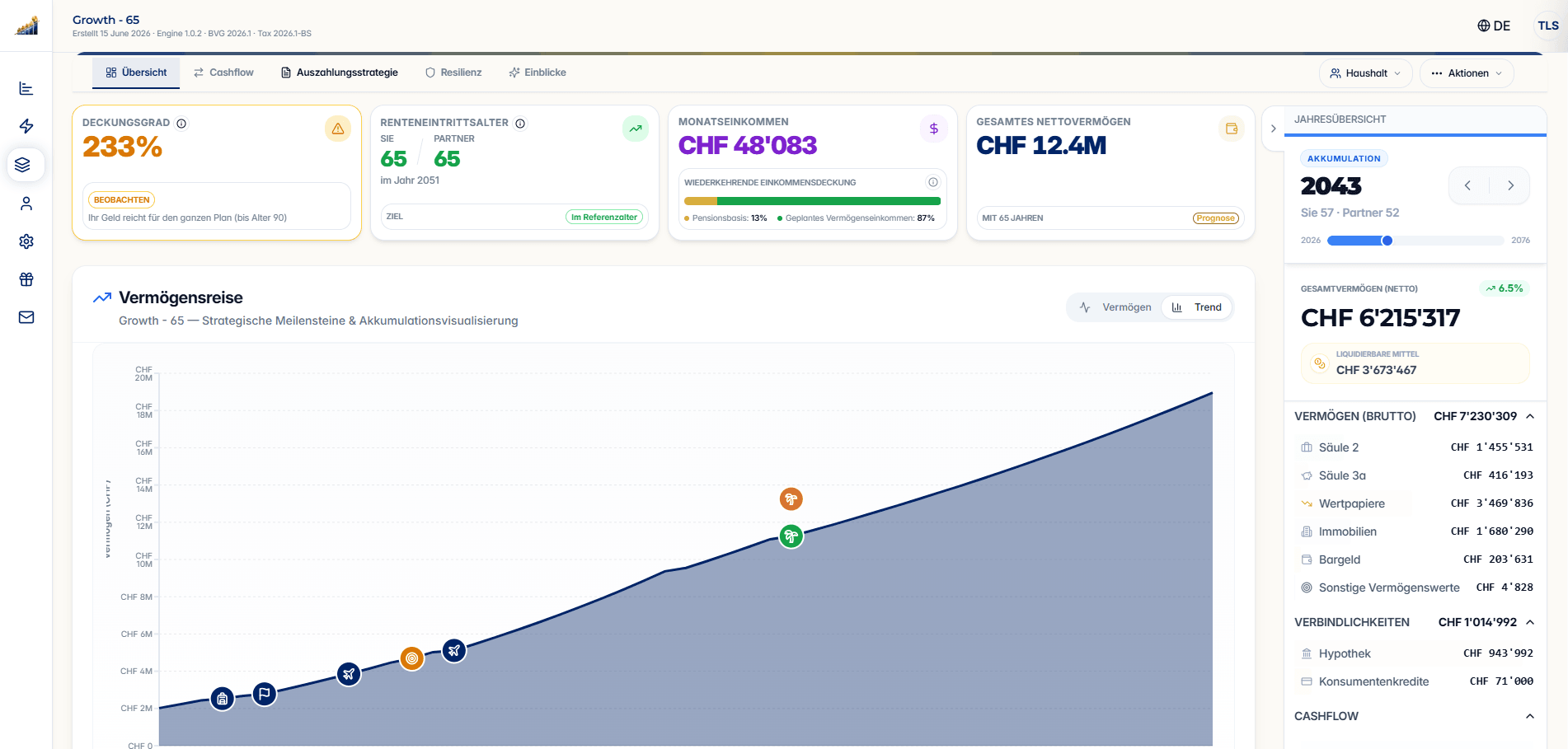
Task: Collapse the Vermögen (Brutto) section
Action: [1530, 416]
